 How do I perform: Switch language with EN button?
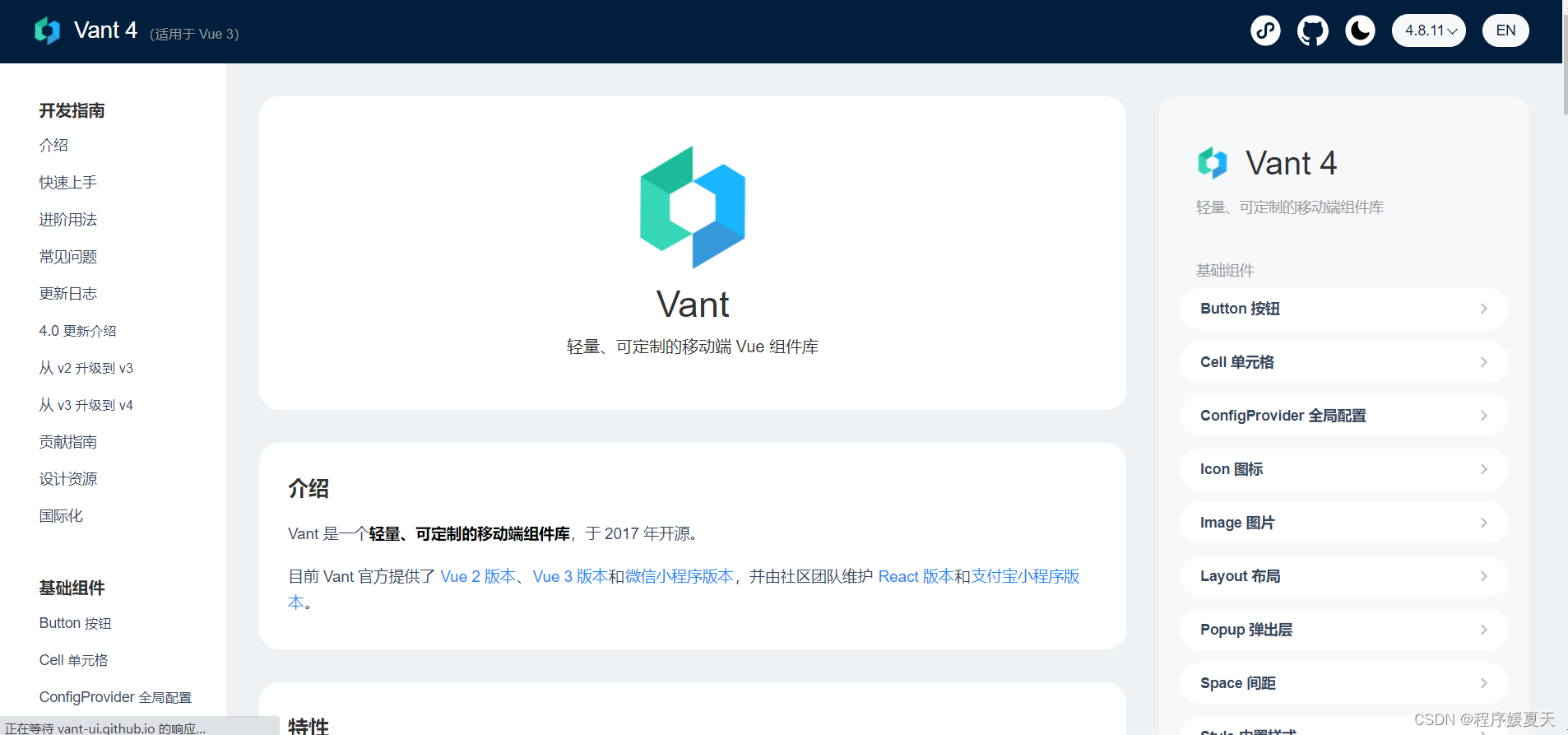pos(1505,31)
